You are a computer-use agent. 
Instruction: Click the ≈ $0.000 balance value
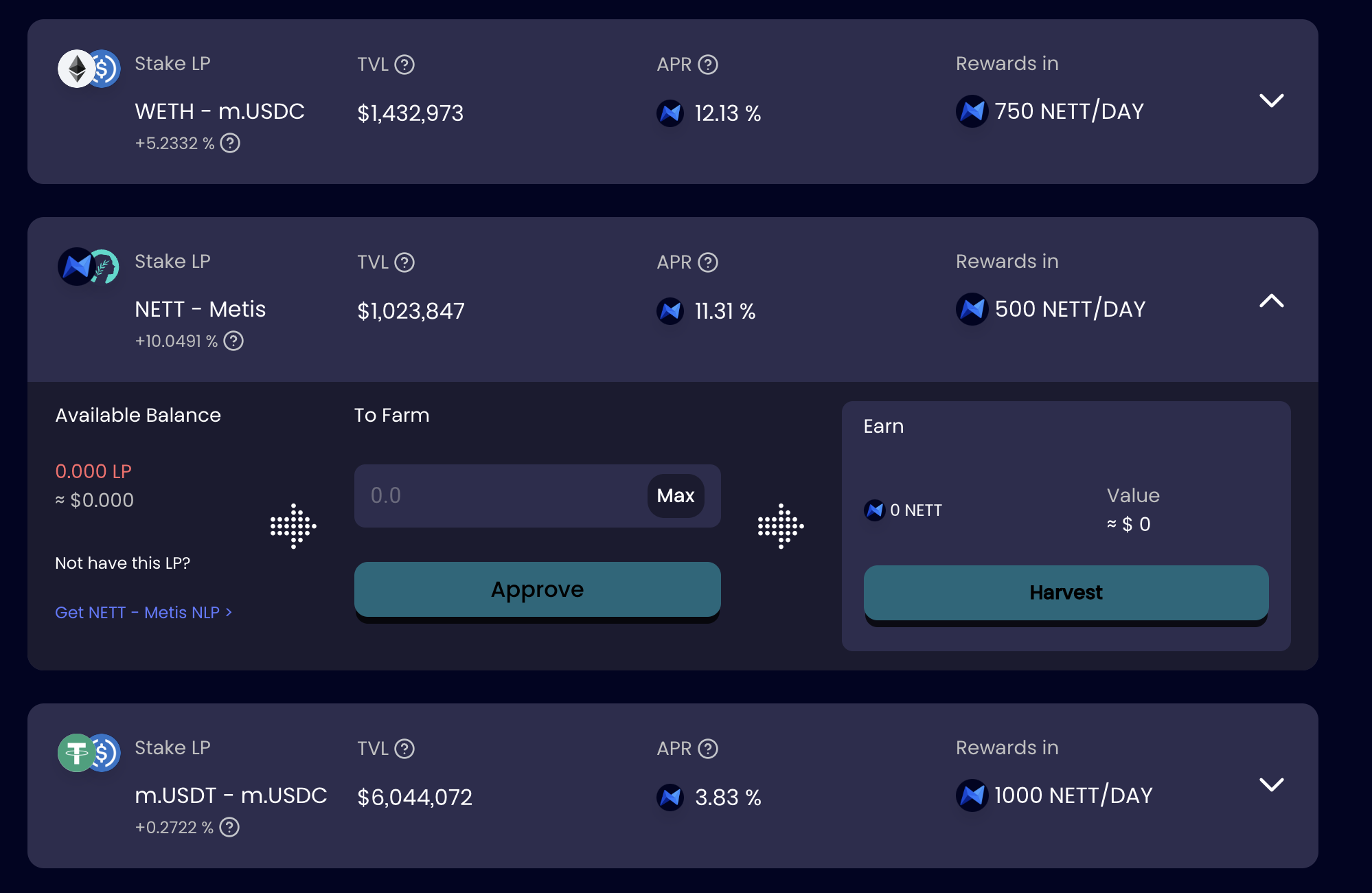(x=95, y=500)
